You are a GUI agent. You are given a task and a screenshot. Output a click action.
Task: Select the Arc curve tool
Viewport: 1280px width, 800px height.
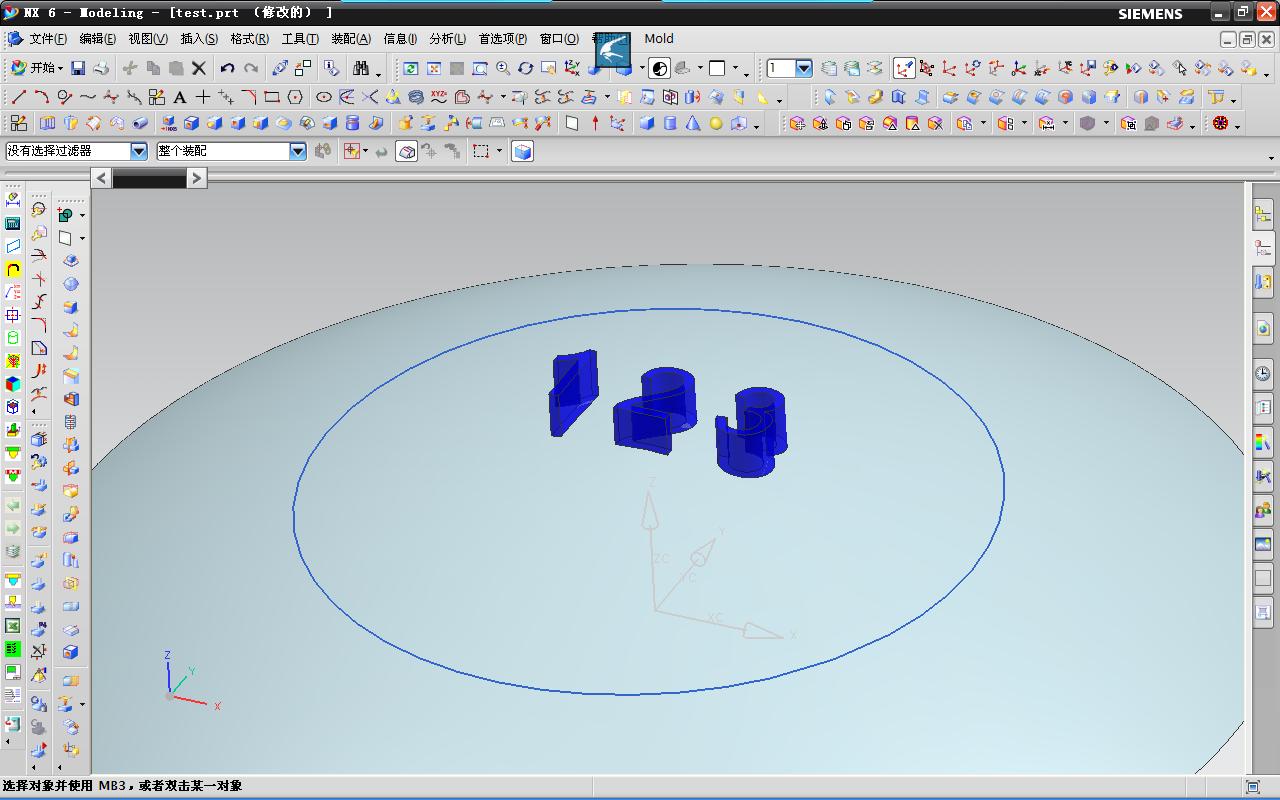tap(42, 97)
